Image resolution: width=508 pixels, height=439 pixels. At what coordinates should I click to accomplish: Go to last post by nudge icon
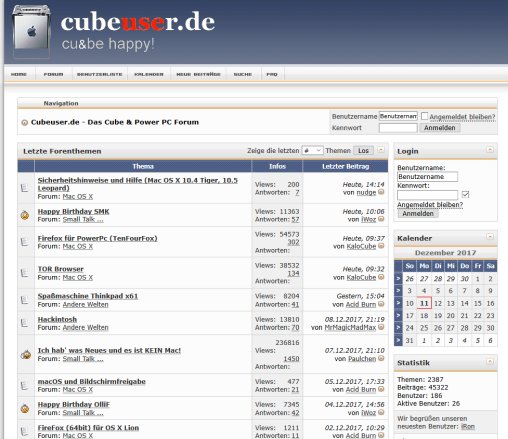click(381, 192)
